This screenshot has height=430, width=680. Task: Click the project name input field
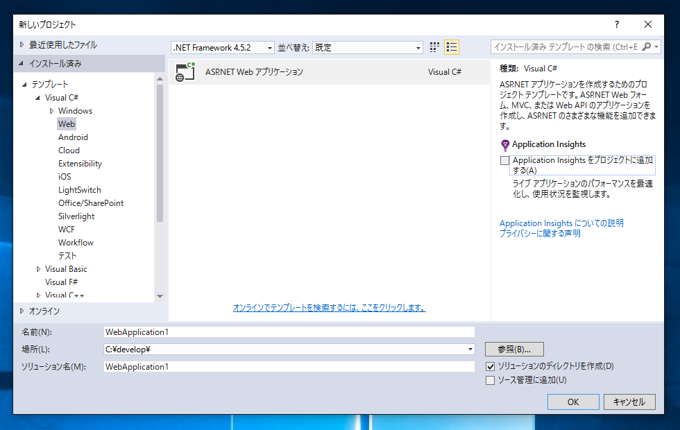289,332
